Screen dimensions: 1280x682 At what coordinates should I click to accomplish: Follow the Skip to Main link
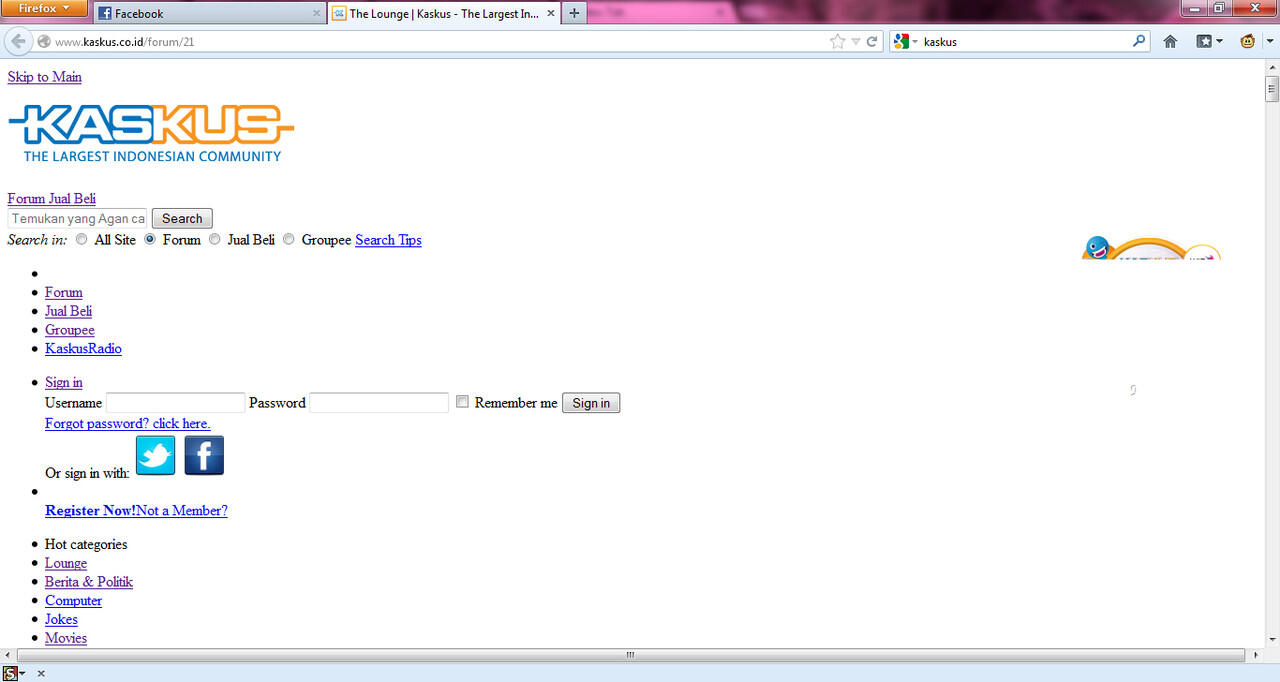click(x=45, y=77)
